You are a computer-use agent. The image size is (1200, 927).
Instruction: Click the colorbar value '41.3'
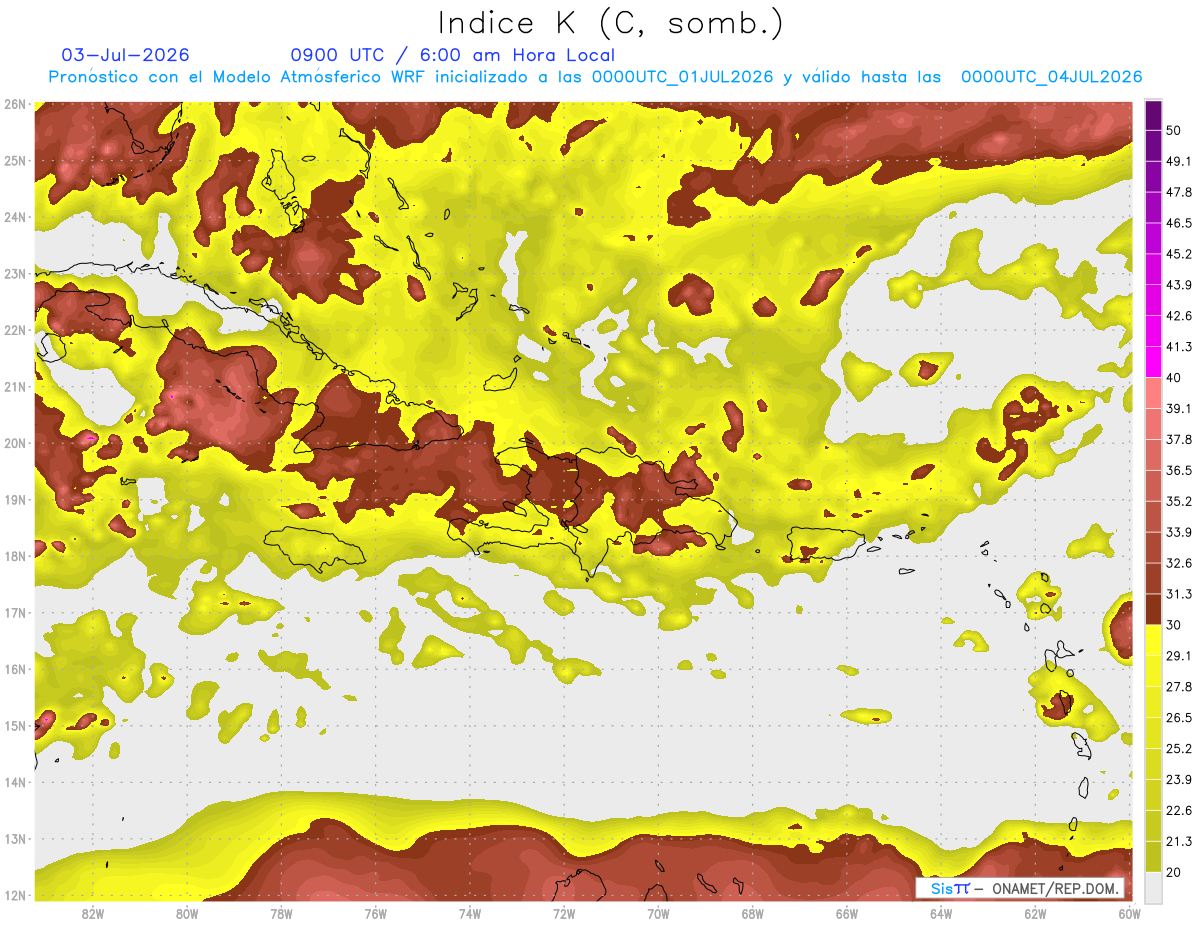1179,347
